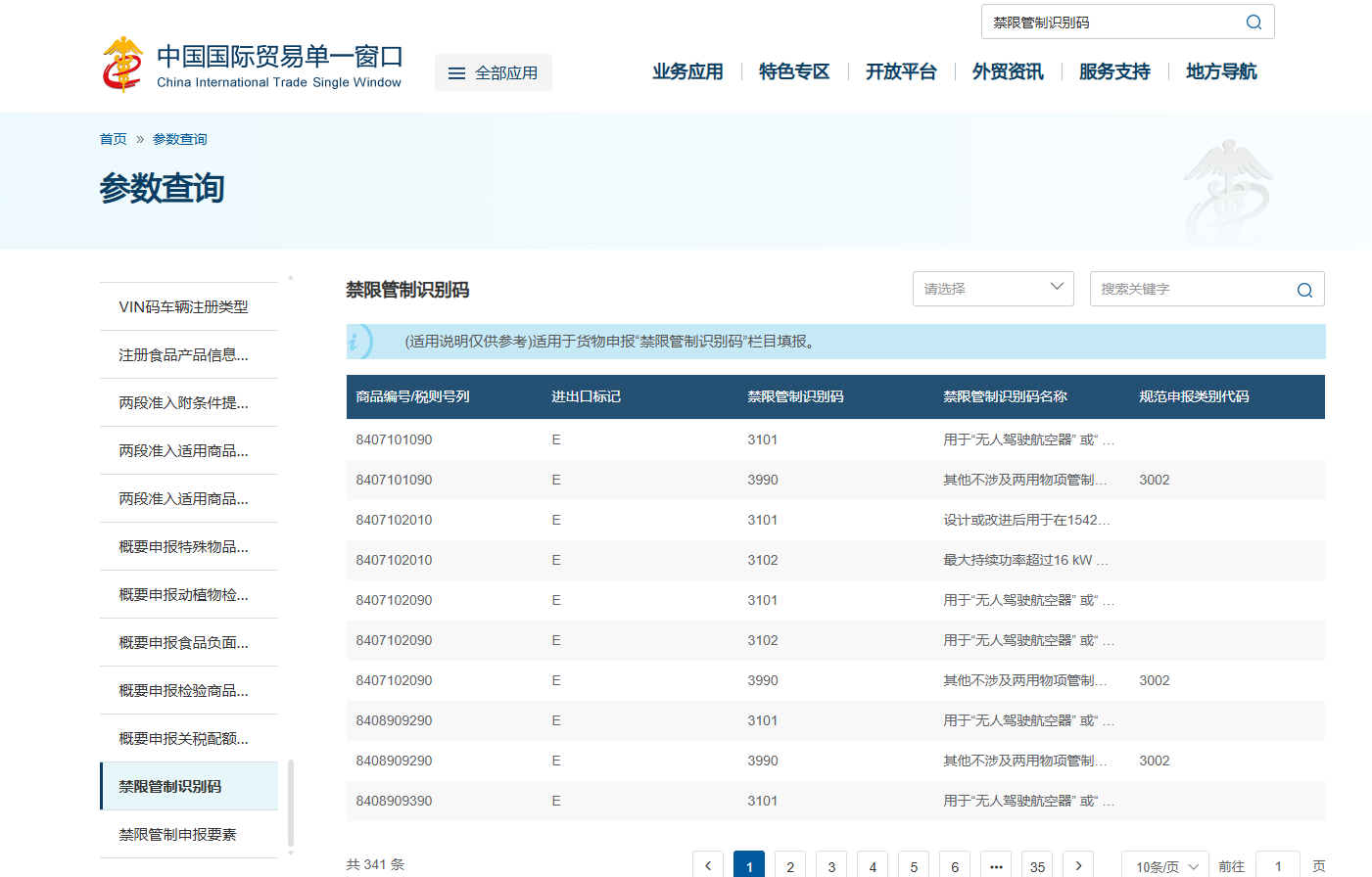Open the 外贸资讯 menu

[1008, 71]
